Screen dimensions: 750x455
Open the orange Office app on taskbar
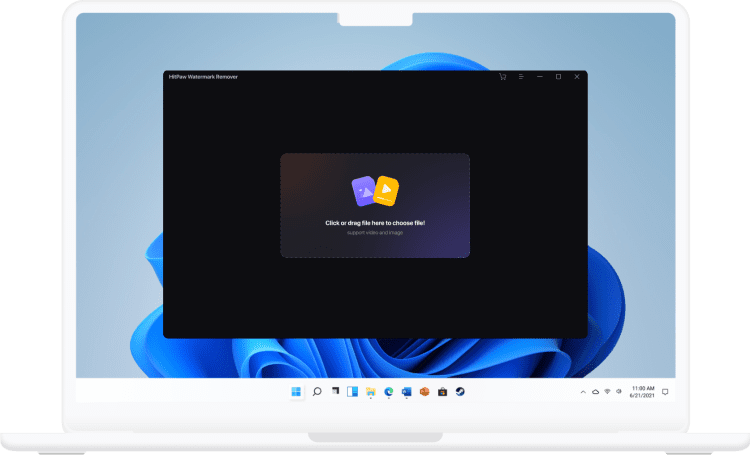(424, 392)
